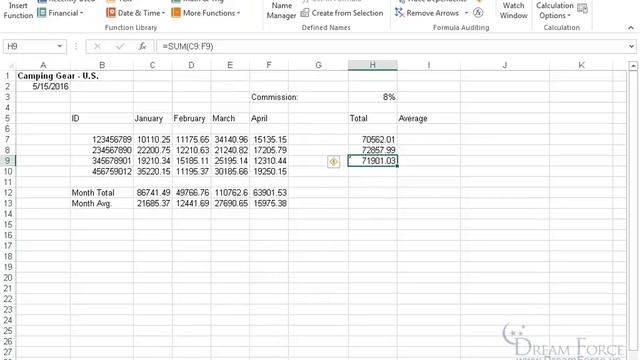Click vertical scrollbar up arrow
The width and height of the screenshot is (640, 360).
(633, 65)
